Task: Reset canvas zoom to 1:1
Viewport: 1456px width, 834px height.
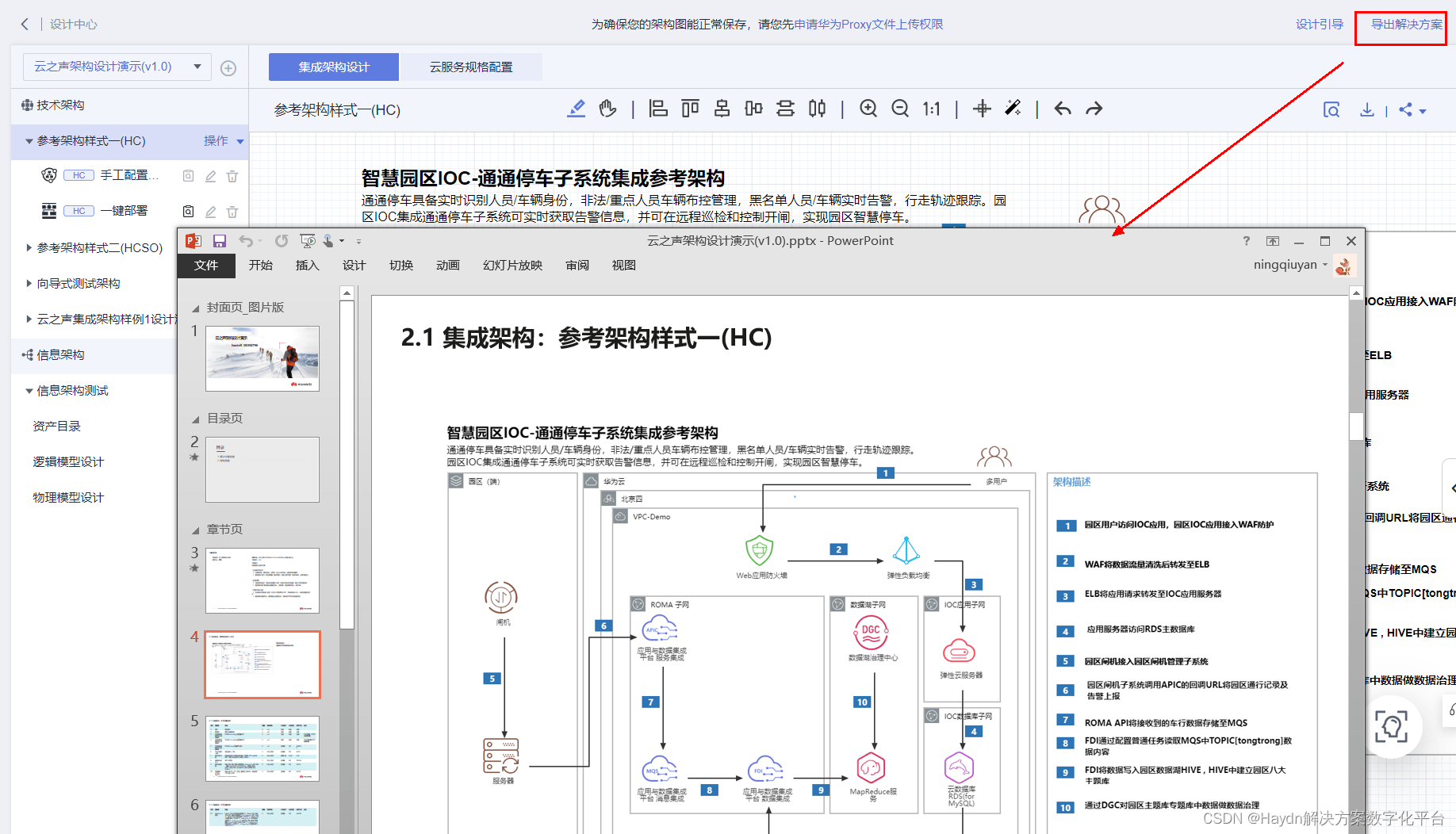Action: tap(931, 109)
